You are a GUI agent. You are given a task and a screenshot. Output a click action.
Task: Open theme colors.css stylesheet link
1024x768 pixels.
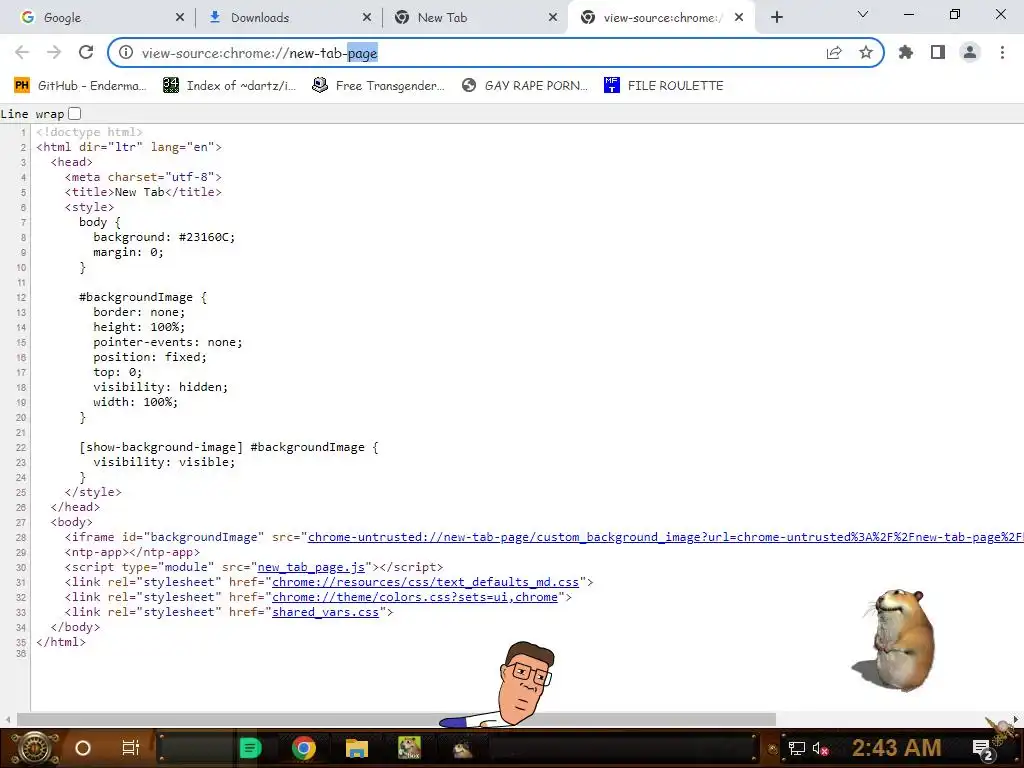415,597
